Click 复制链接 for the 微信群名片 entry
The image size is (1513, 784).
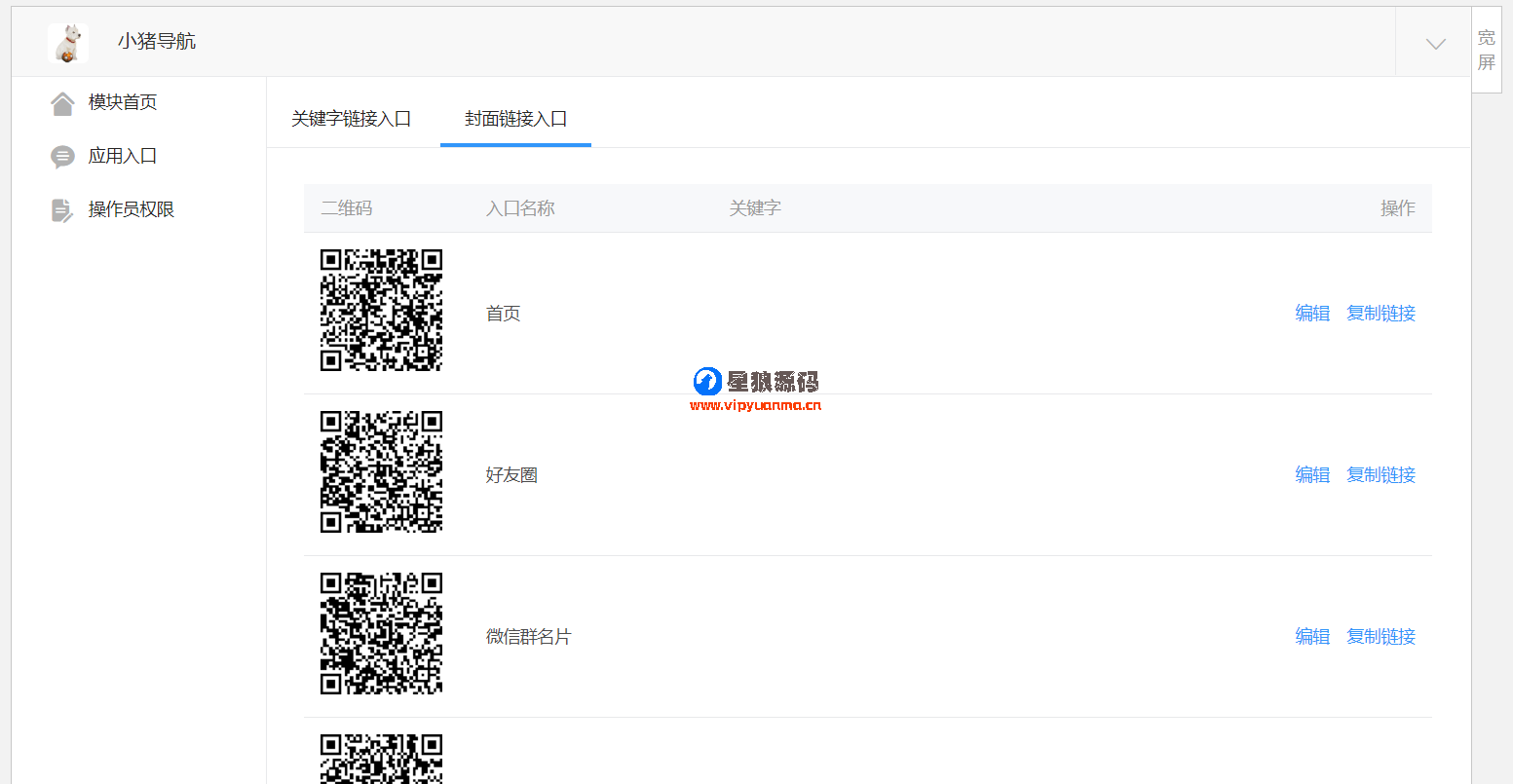pos(1381,637)
